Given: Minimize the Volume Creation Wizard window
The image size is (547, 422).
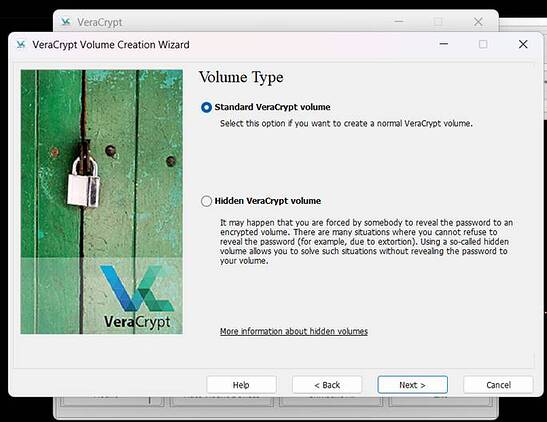Looking at the screenshot, I should click(x=444, y=44).
